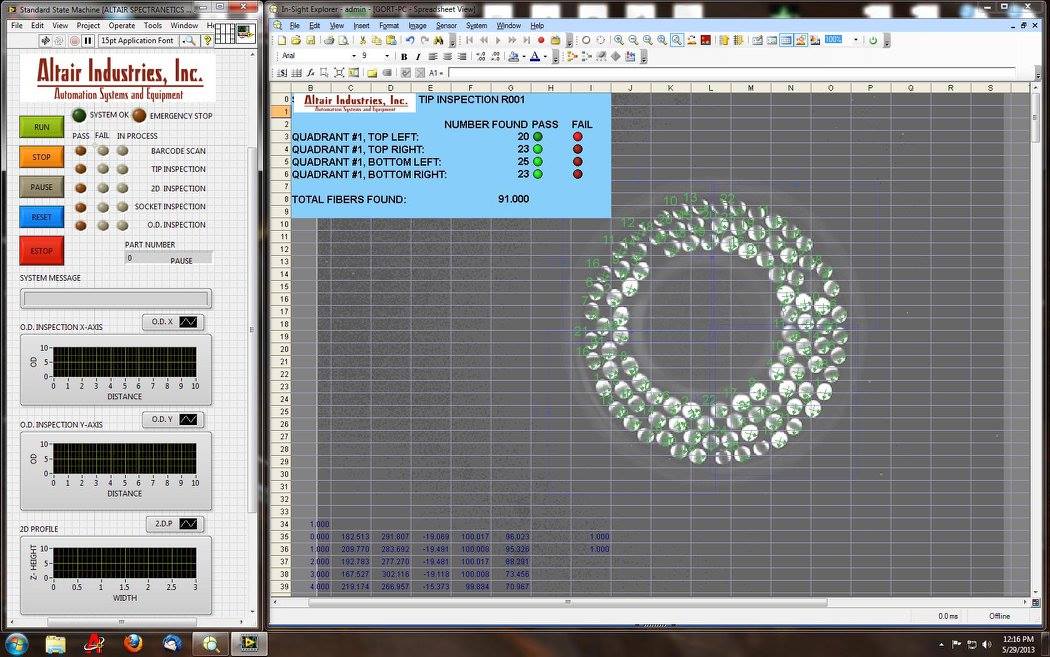Click the Find binoculars icon

tap(438, 40)
